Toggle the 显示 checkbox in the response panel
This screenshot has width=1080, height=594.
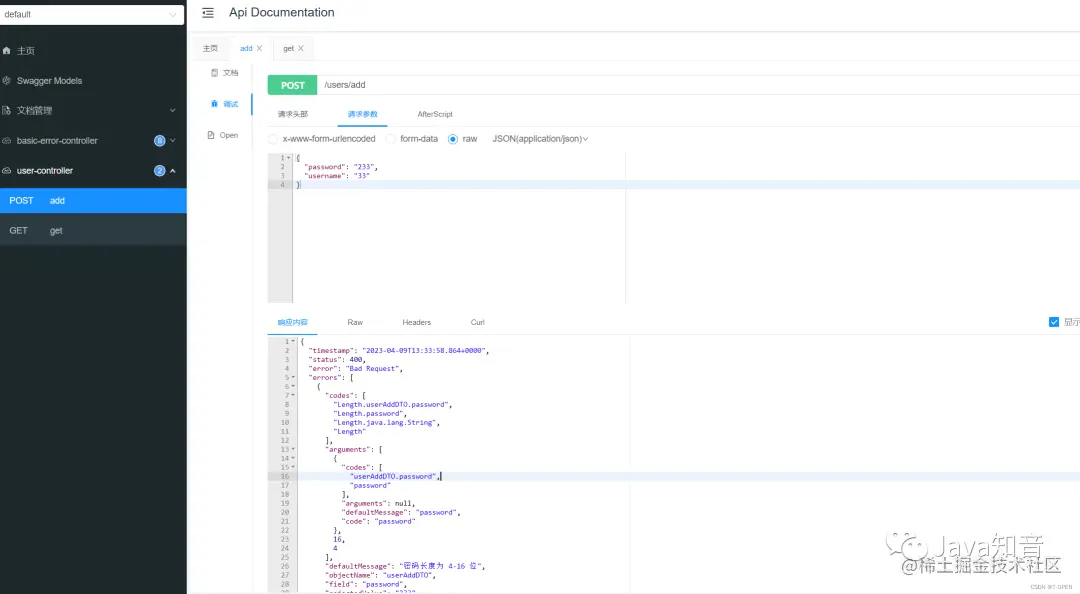click(x=1054, y=322)
